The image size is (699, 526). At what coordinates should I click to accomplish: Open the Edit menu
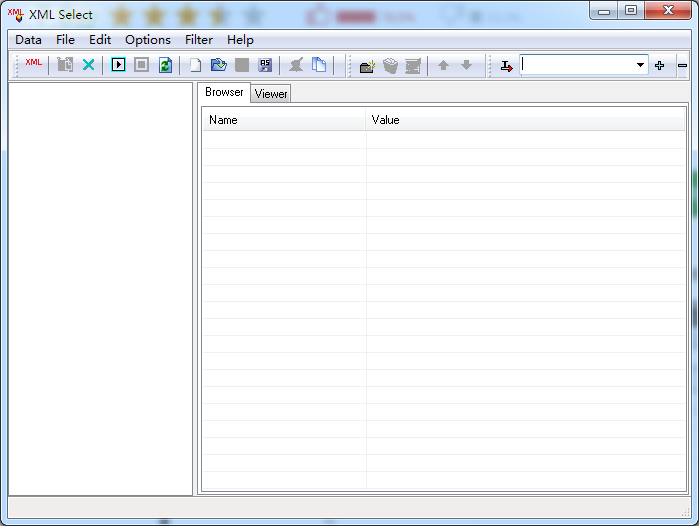[100, 40]
